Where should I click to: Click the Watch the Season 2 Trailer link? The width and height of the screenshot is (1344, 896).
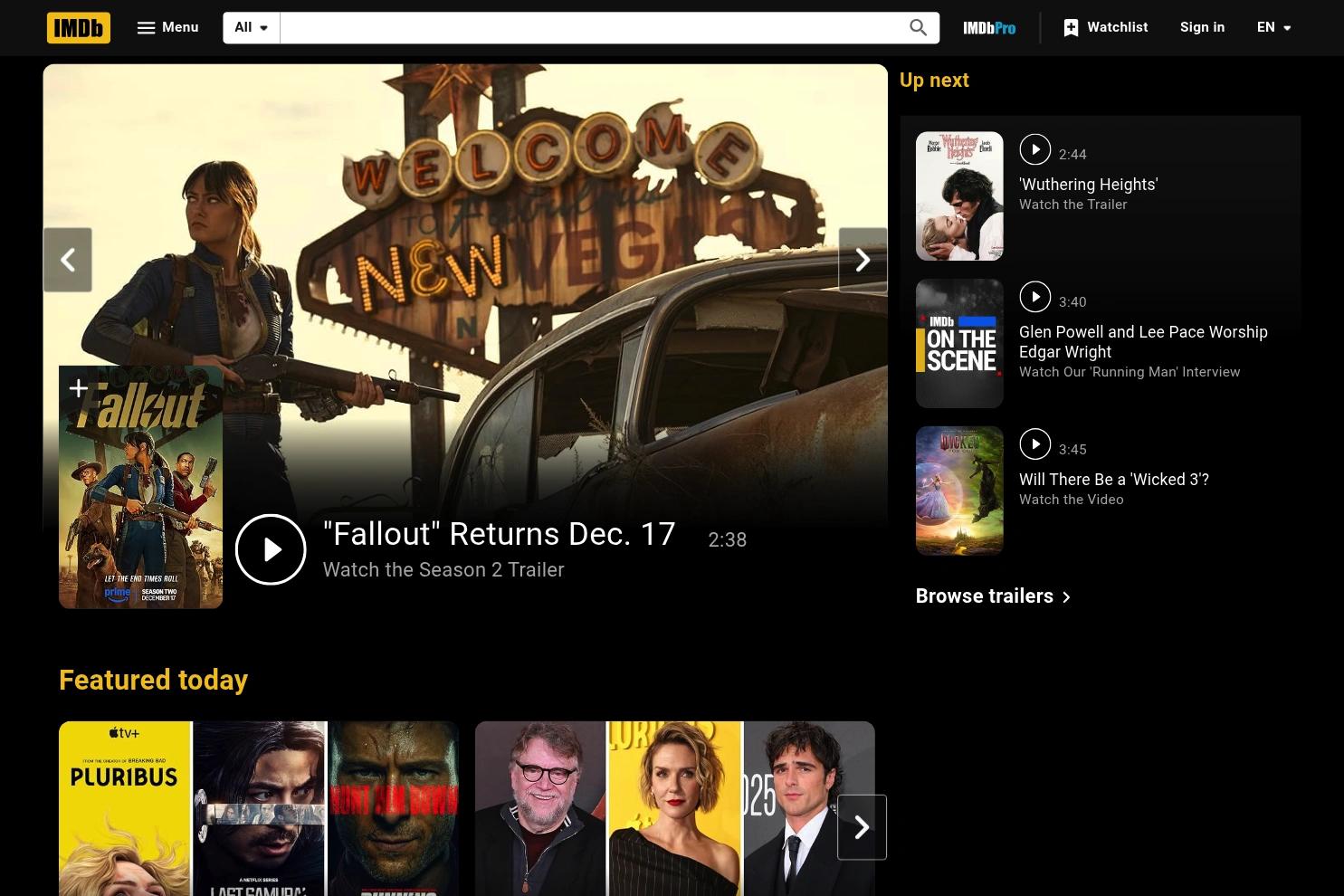(443, 569)
